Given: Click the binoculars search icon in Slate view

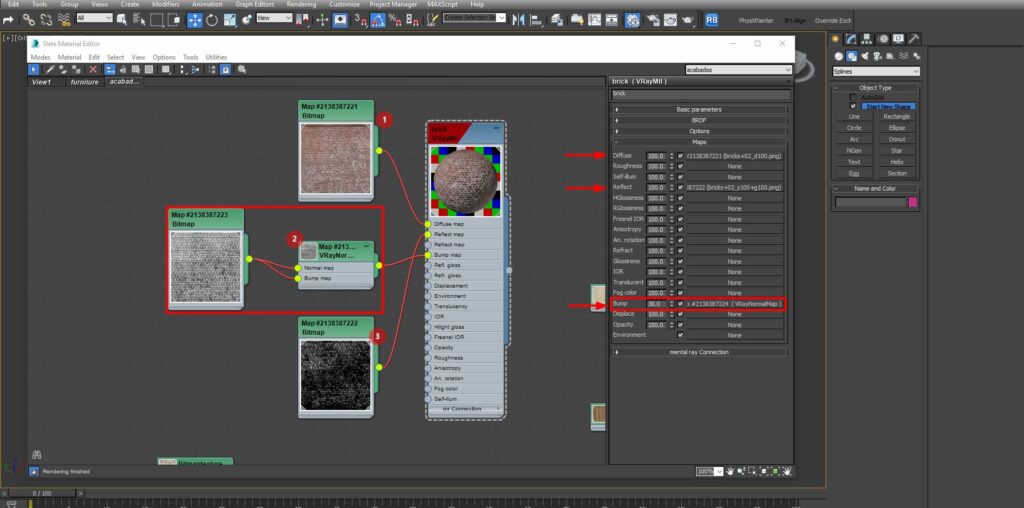Looking at the screenshot, I should pyautogui.click(x=37, y=454).
